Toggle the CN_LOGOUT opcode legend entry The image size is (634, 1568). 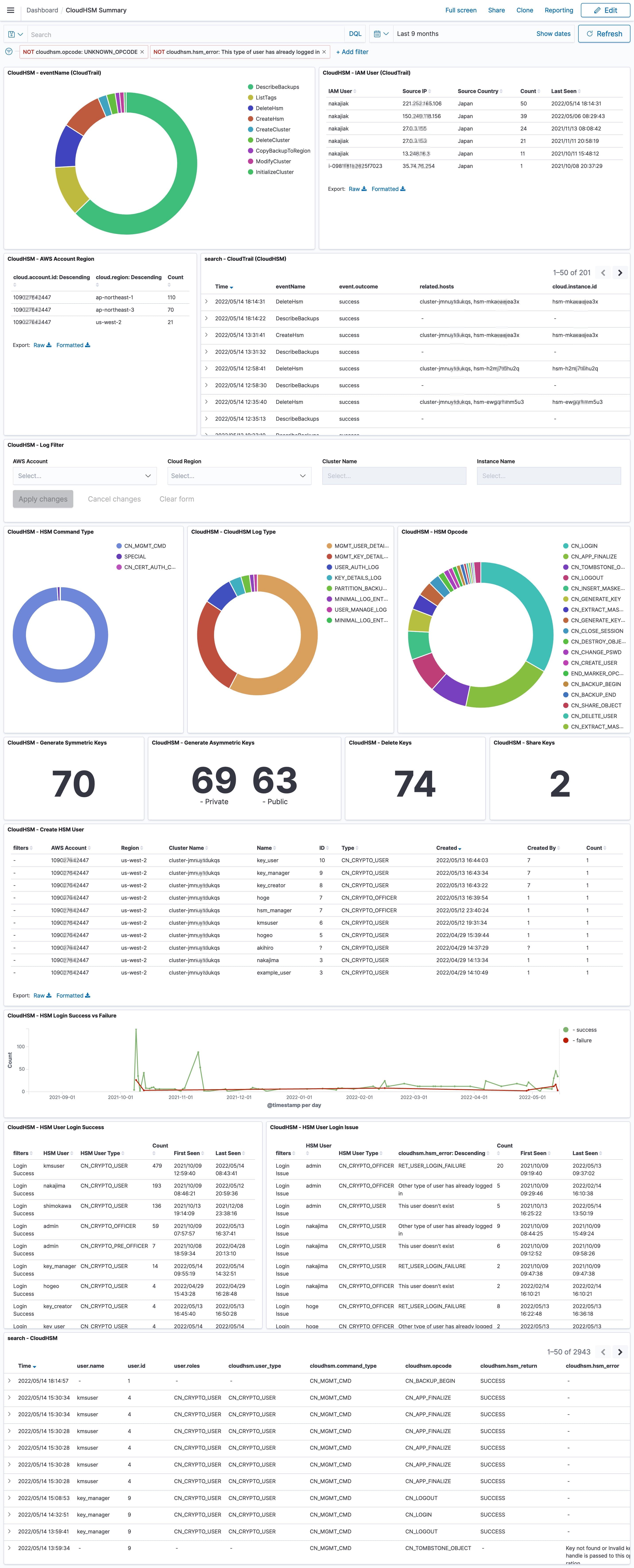(584, 578)
